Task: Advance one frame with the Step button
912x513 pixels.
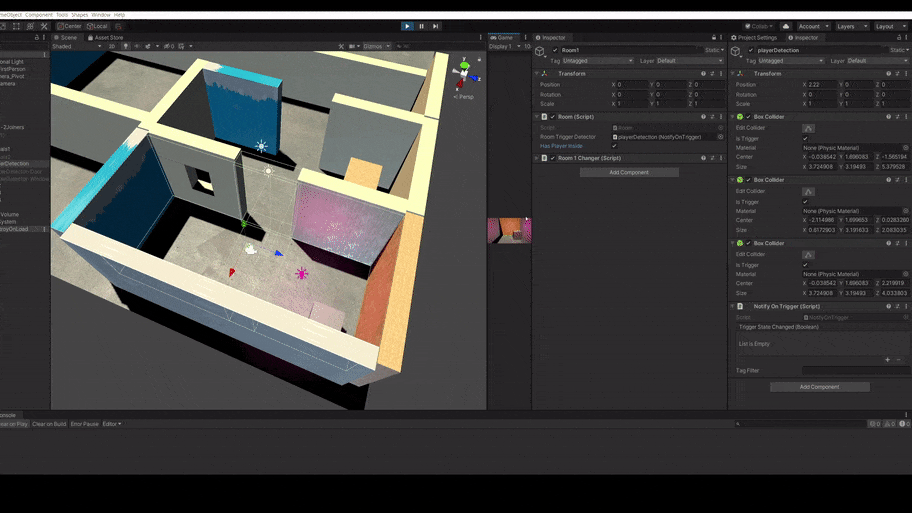Action: [x=435, y=26]
